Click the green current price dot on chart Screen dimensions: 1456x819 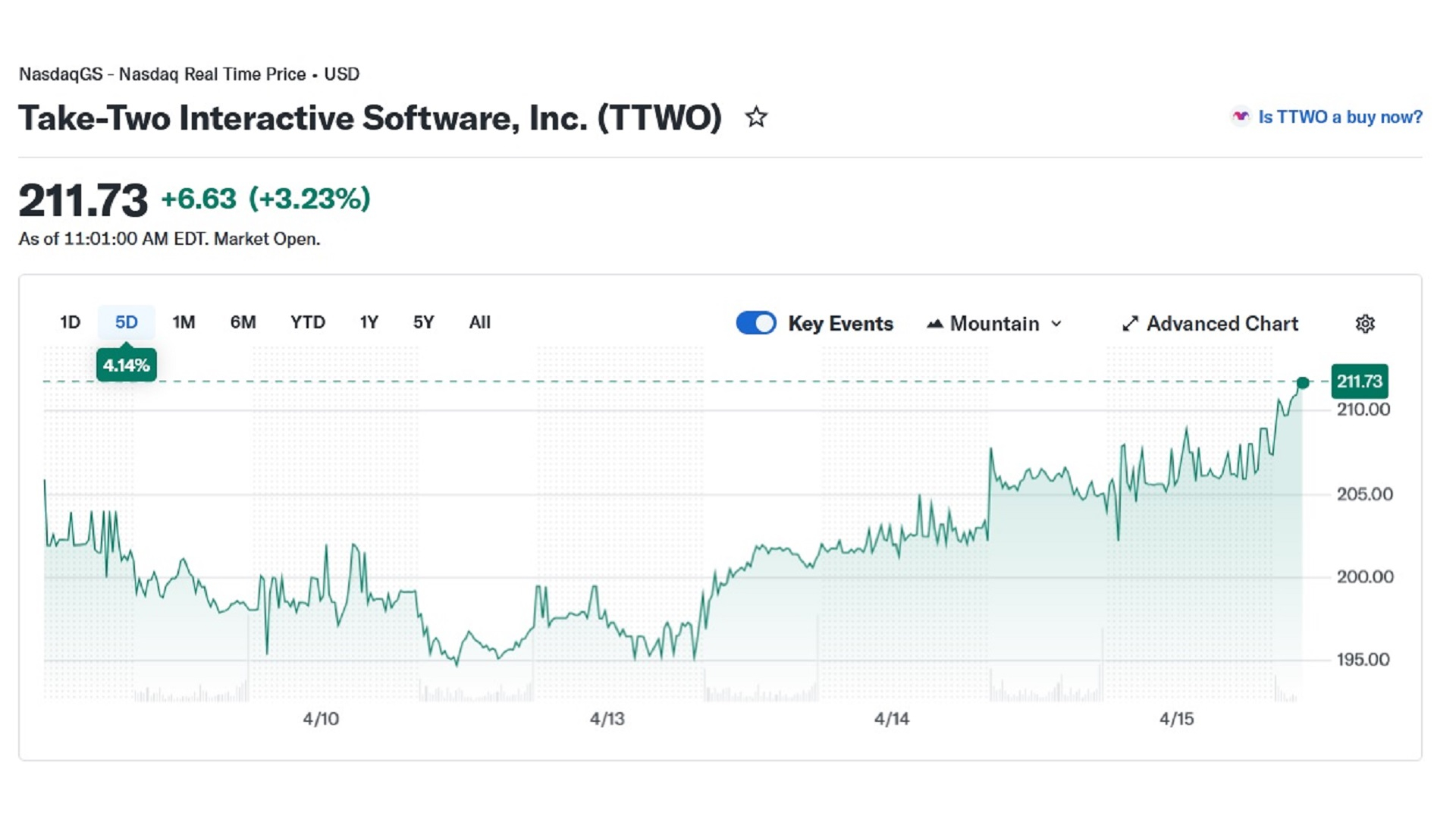pyautogui.click(x=1302, y=383)
